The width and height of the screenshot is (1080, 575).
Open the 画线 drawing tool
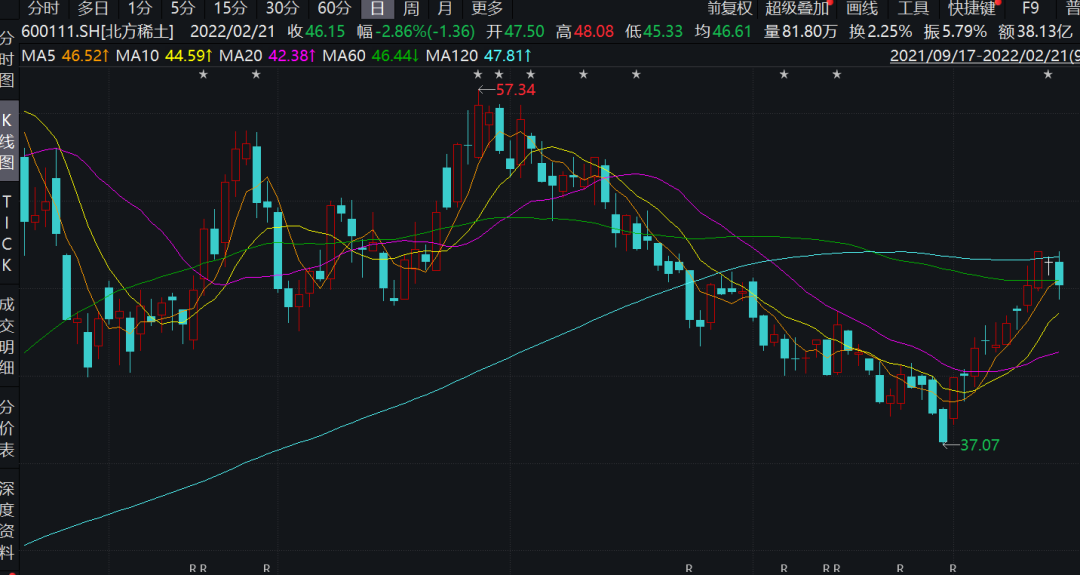click(861, 9)
